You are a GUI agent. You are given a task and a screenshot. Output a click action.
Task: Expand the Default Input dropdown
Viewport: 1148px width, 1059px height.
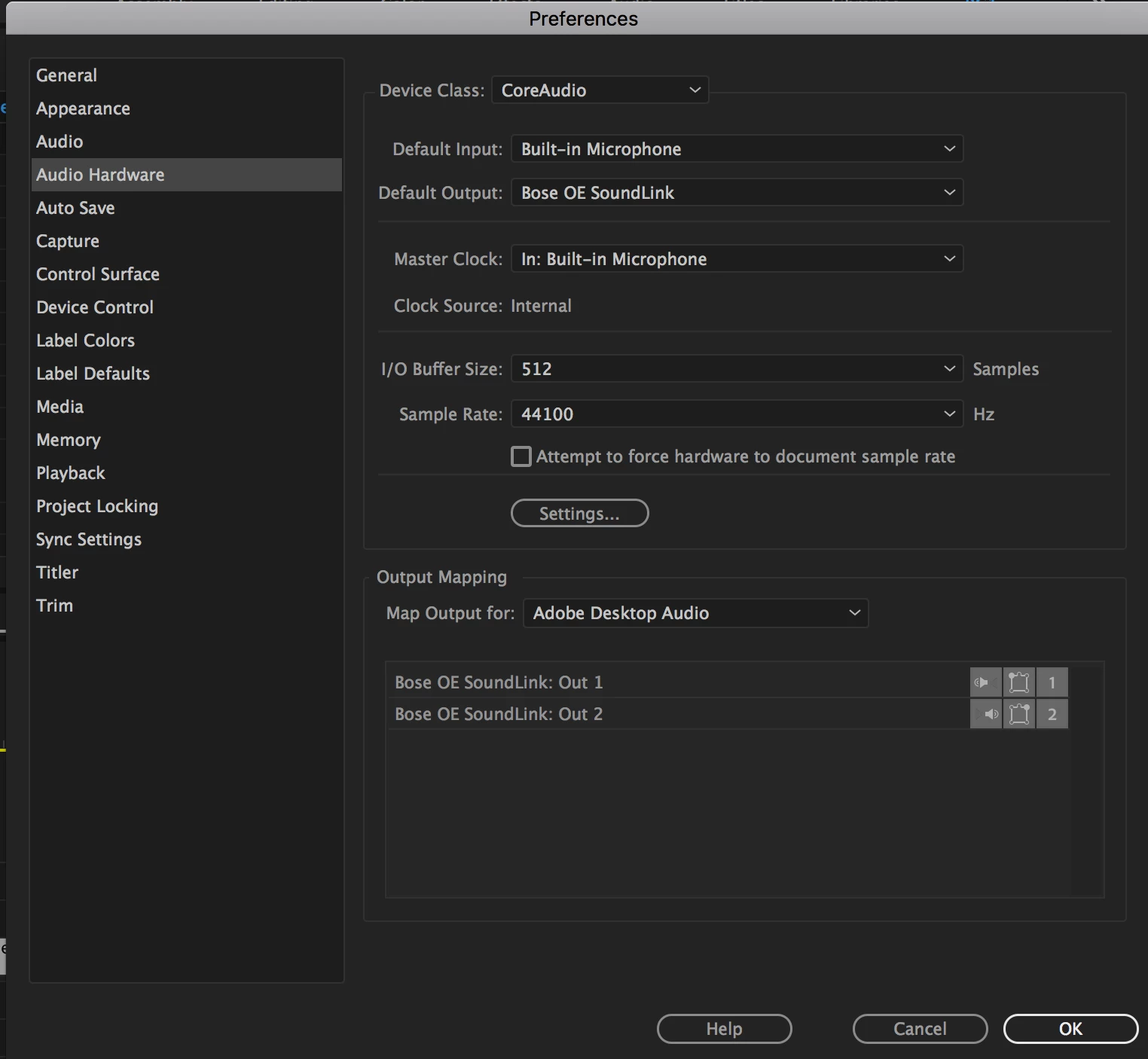coord(737,149)
